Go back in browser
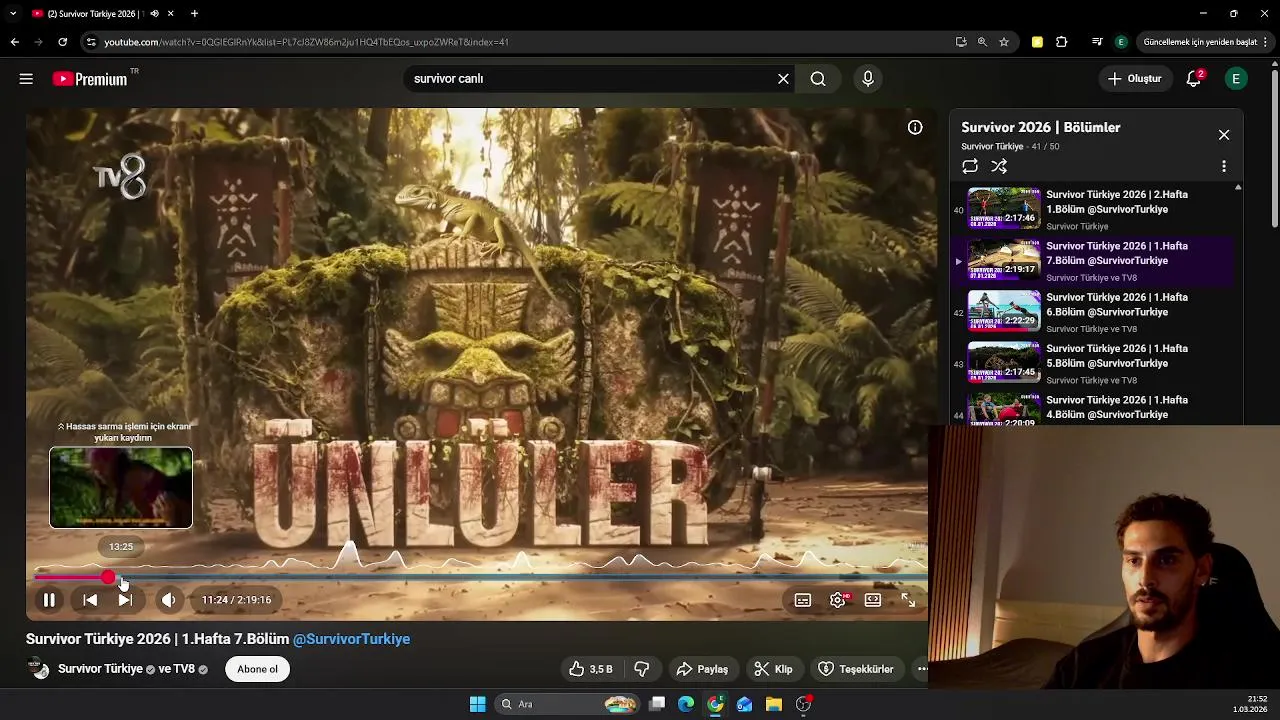Image resolution: width=1280 pixels, height=720 pixels. tap(14, 42)
